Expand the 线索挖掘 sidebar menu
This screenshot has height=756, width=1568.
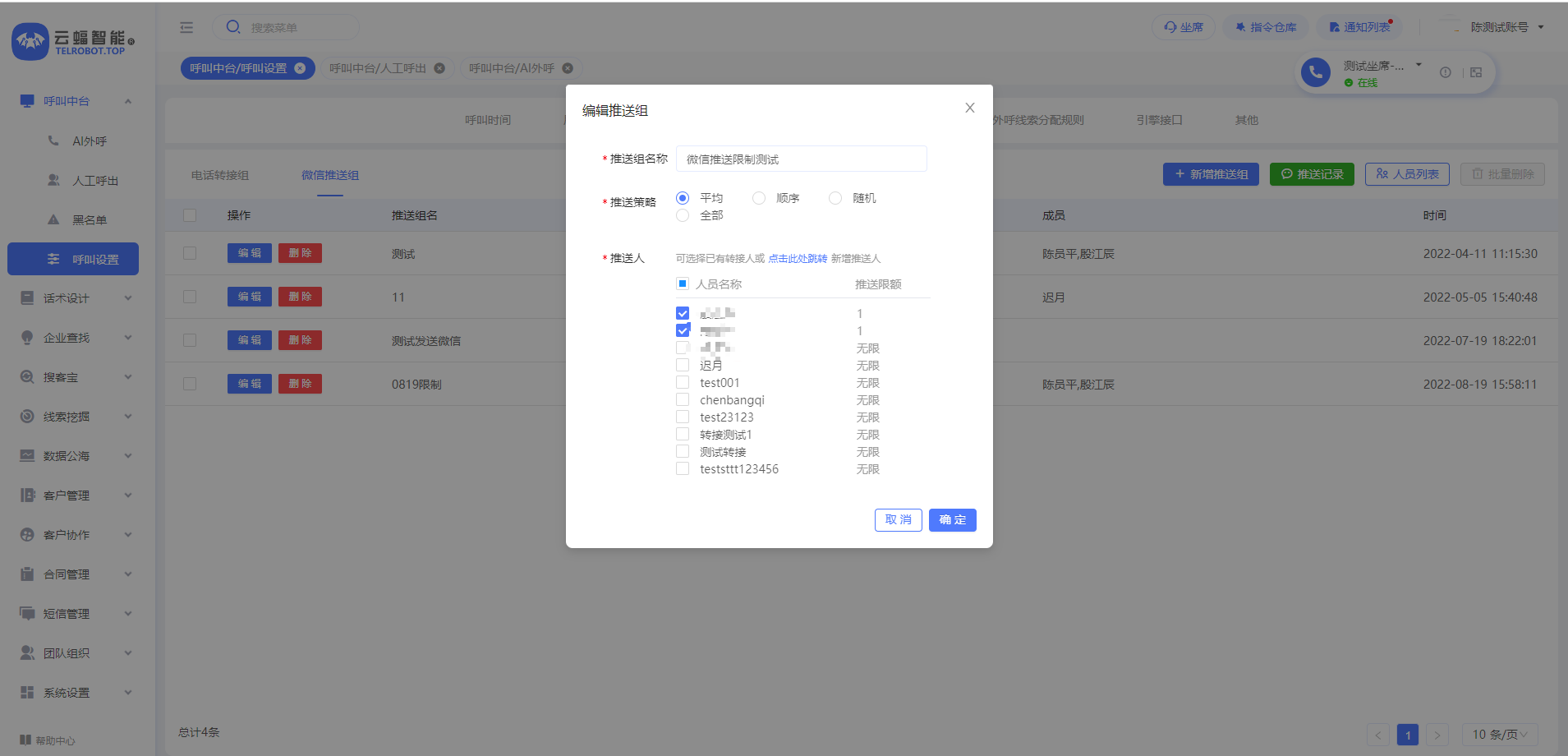point(128,417)
